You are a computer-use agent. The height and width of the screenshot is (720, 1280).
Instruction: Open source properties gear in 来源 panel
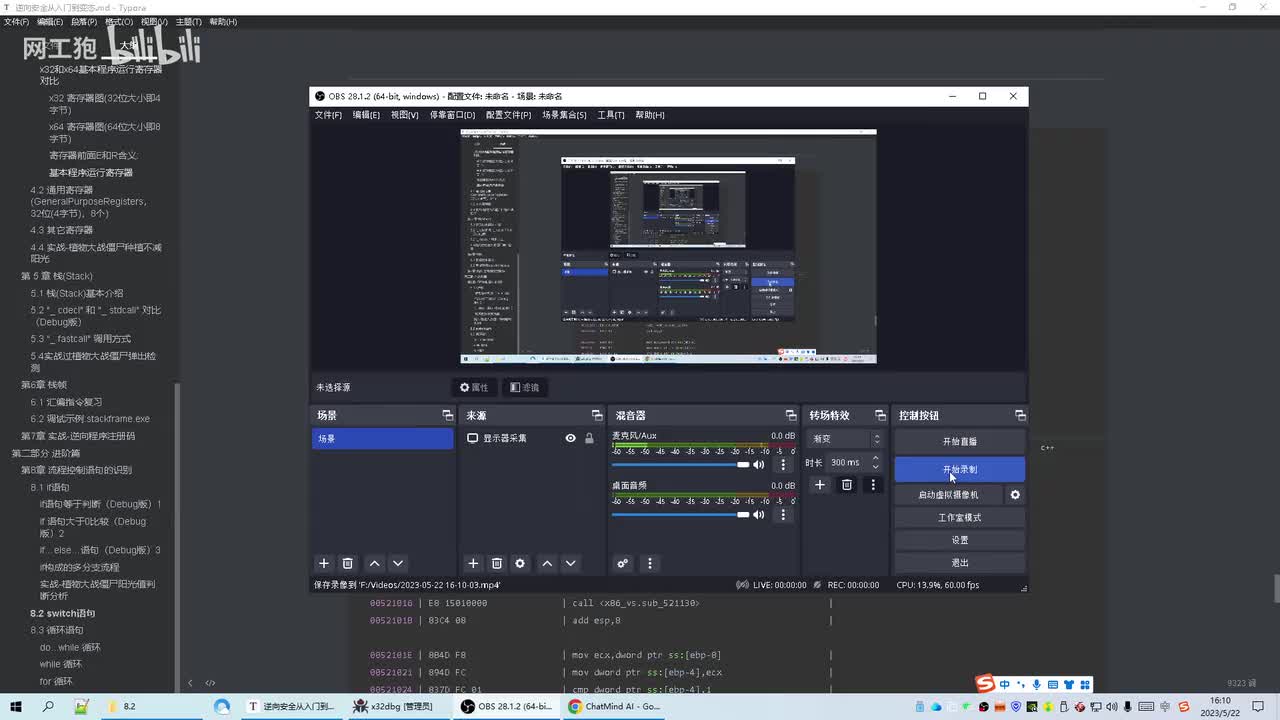520,564
